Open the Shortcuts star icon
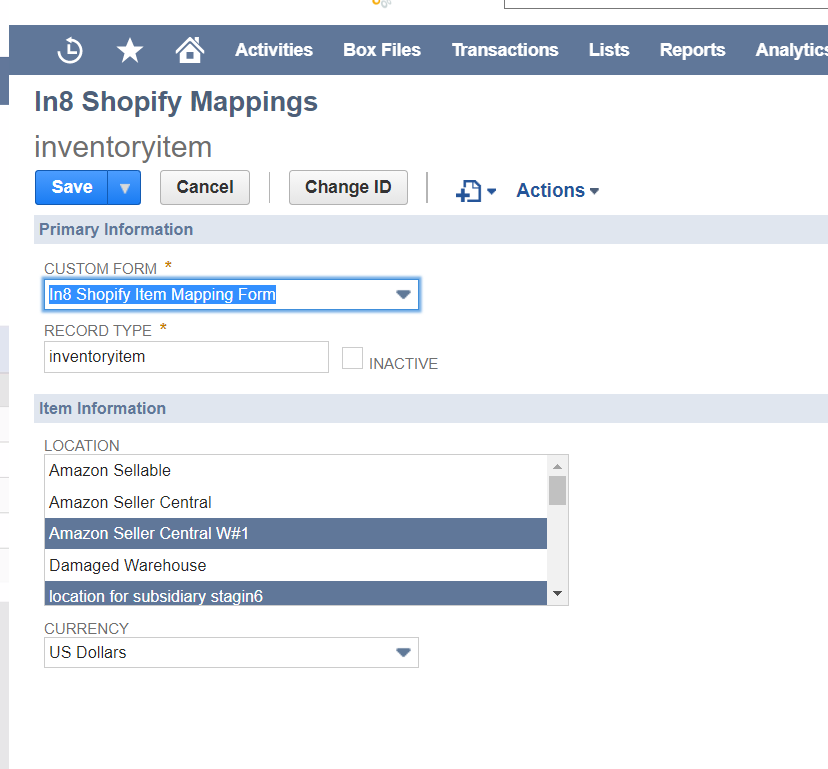828x769 pixels. pos(129,49)
